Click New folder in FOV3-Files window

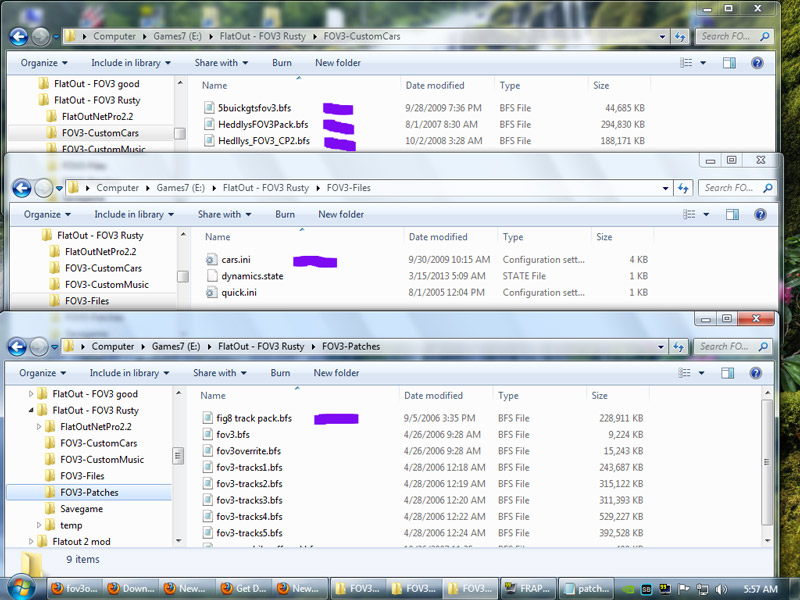point(341,214)
